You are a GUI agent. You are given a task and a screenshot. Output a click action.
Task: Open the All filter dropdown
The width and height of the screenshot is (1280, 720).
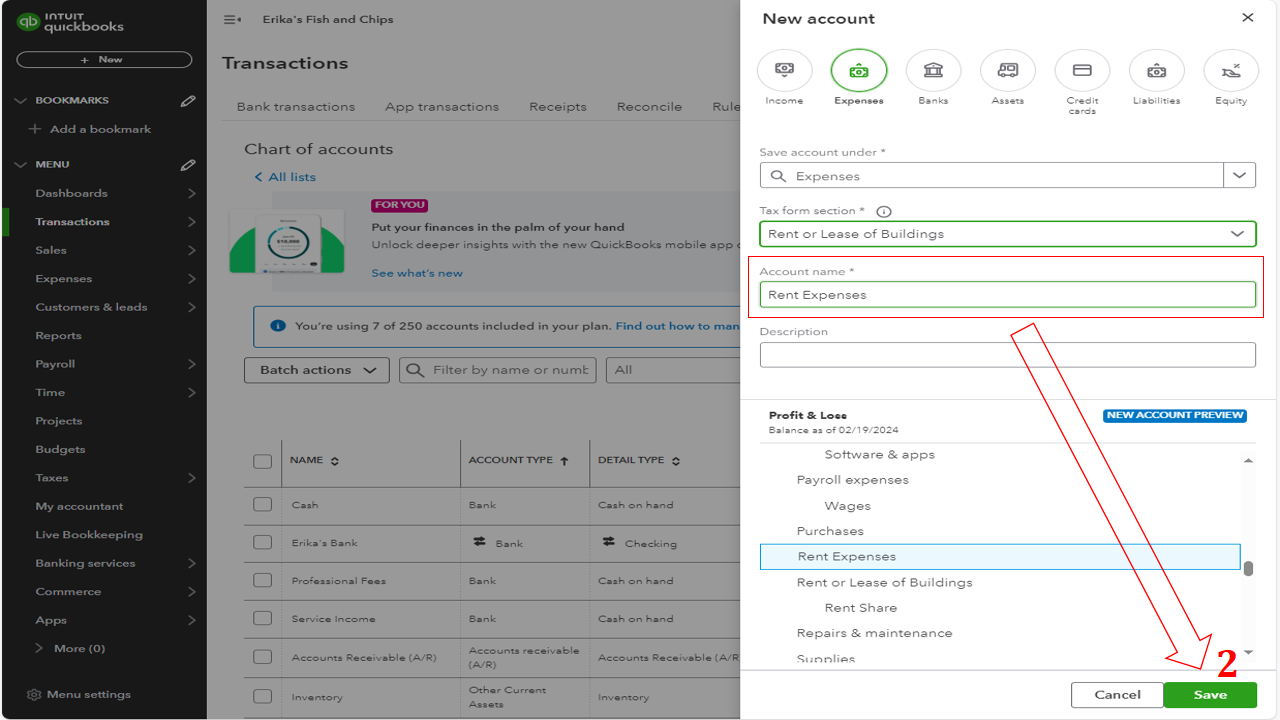point(673,370)
